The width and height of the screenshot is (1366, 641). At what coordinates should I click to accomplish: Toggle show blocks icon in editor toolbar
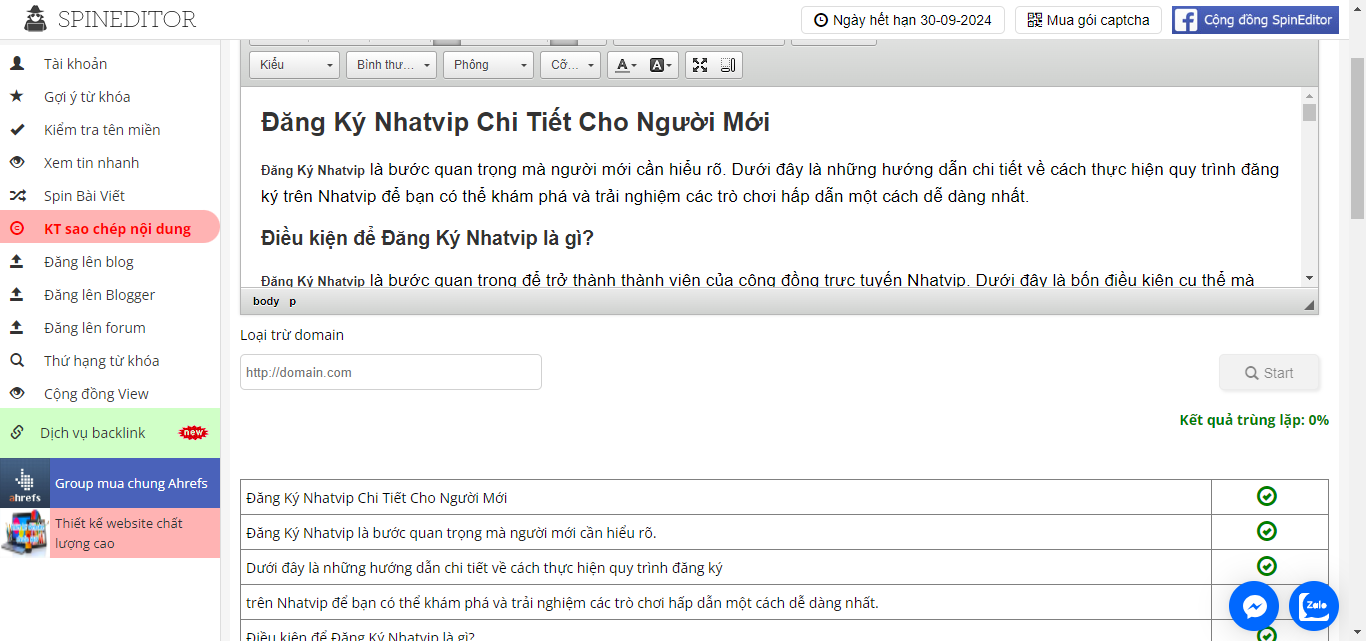coord(728,65)
